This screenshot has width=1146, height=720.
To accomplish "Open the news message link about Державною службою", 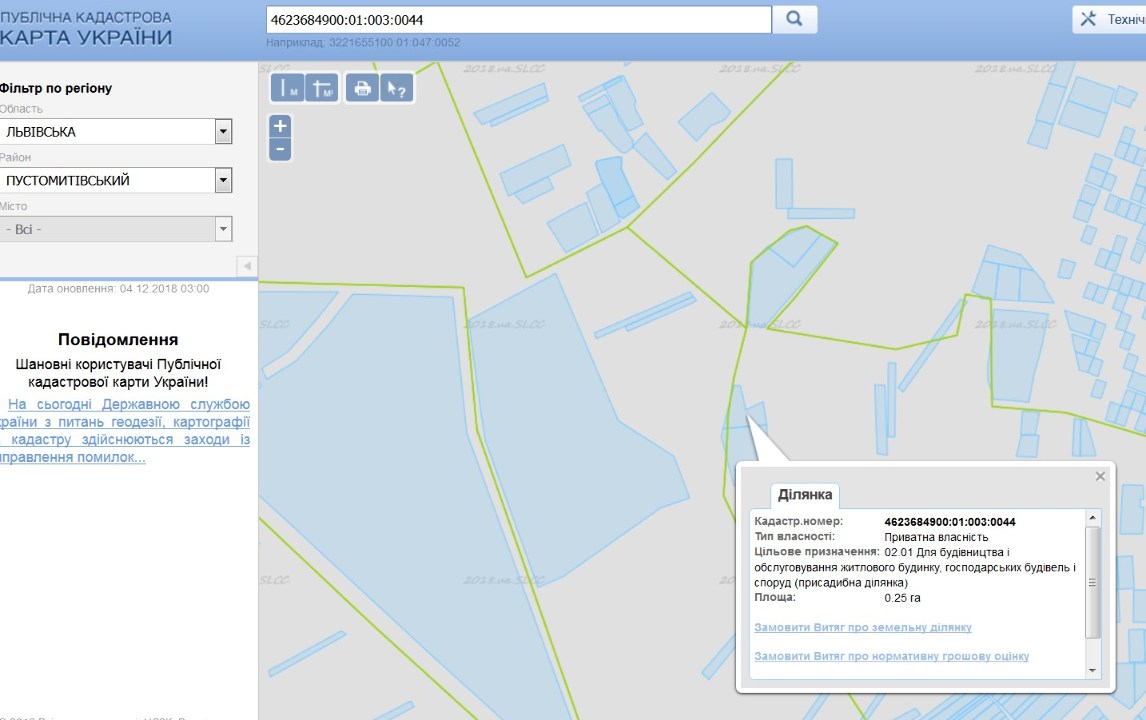I will [125, 431].
